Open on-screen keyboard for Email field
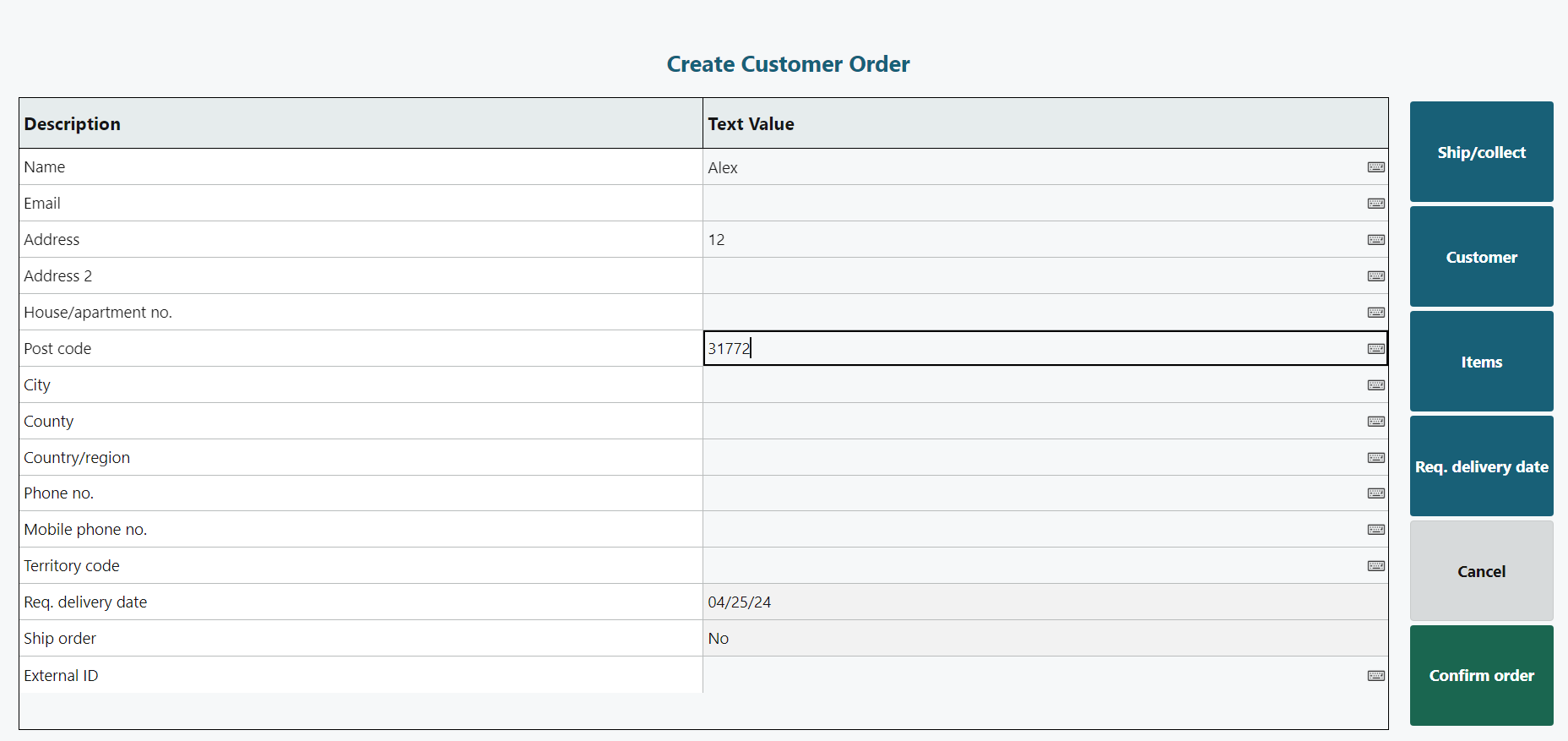 tap(1375, 204)
